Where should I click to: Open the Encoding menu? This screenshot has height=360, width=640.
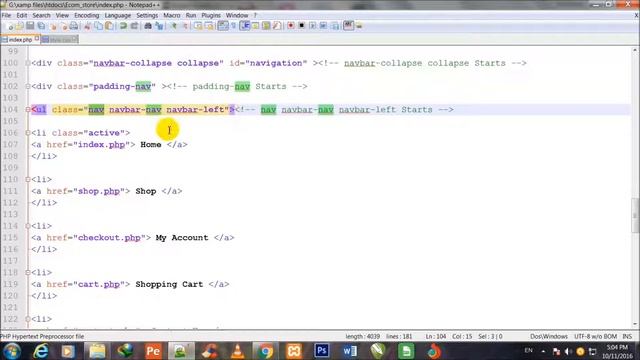[87, 16]
